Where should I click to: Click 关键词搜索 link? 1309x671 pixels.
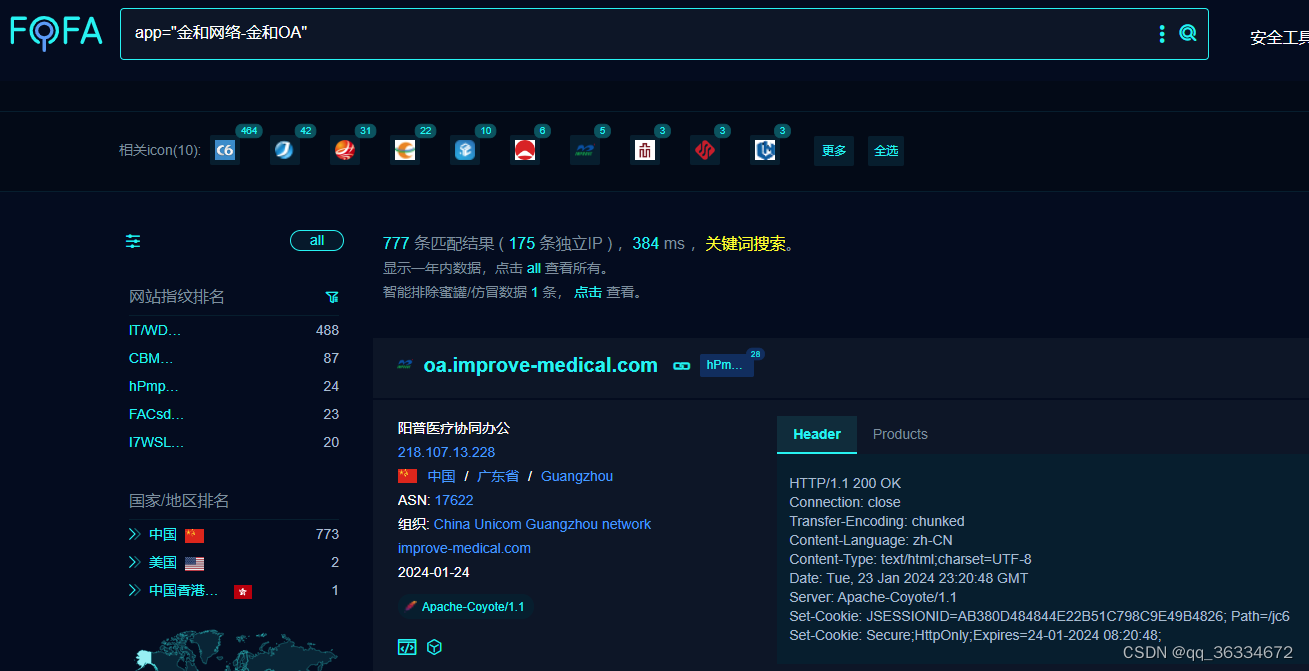point(745,243)
